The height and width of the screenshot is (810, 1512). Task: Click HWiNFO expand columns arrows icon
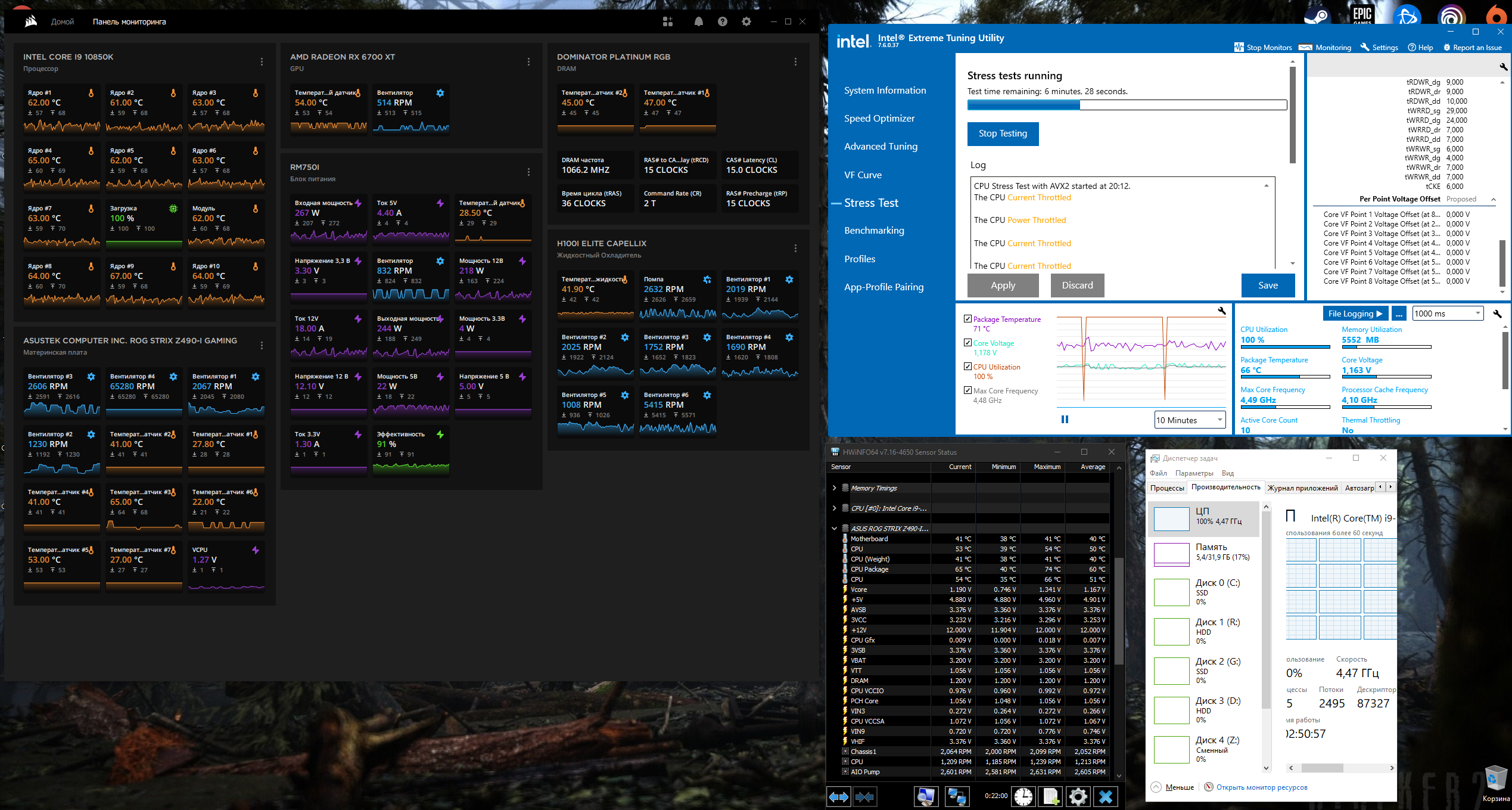click(839, 797)
